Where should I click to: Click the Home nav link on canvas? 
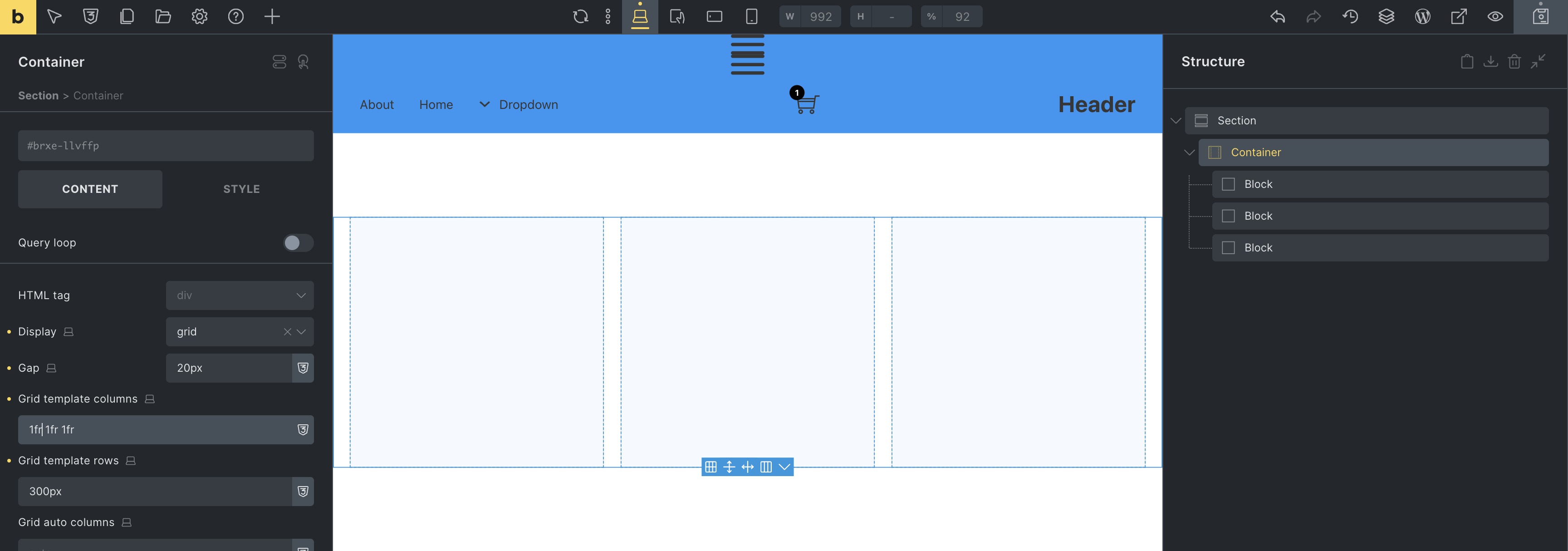tap(436, 105)
